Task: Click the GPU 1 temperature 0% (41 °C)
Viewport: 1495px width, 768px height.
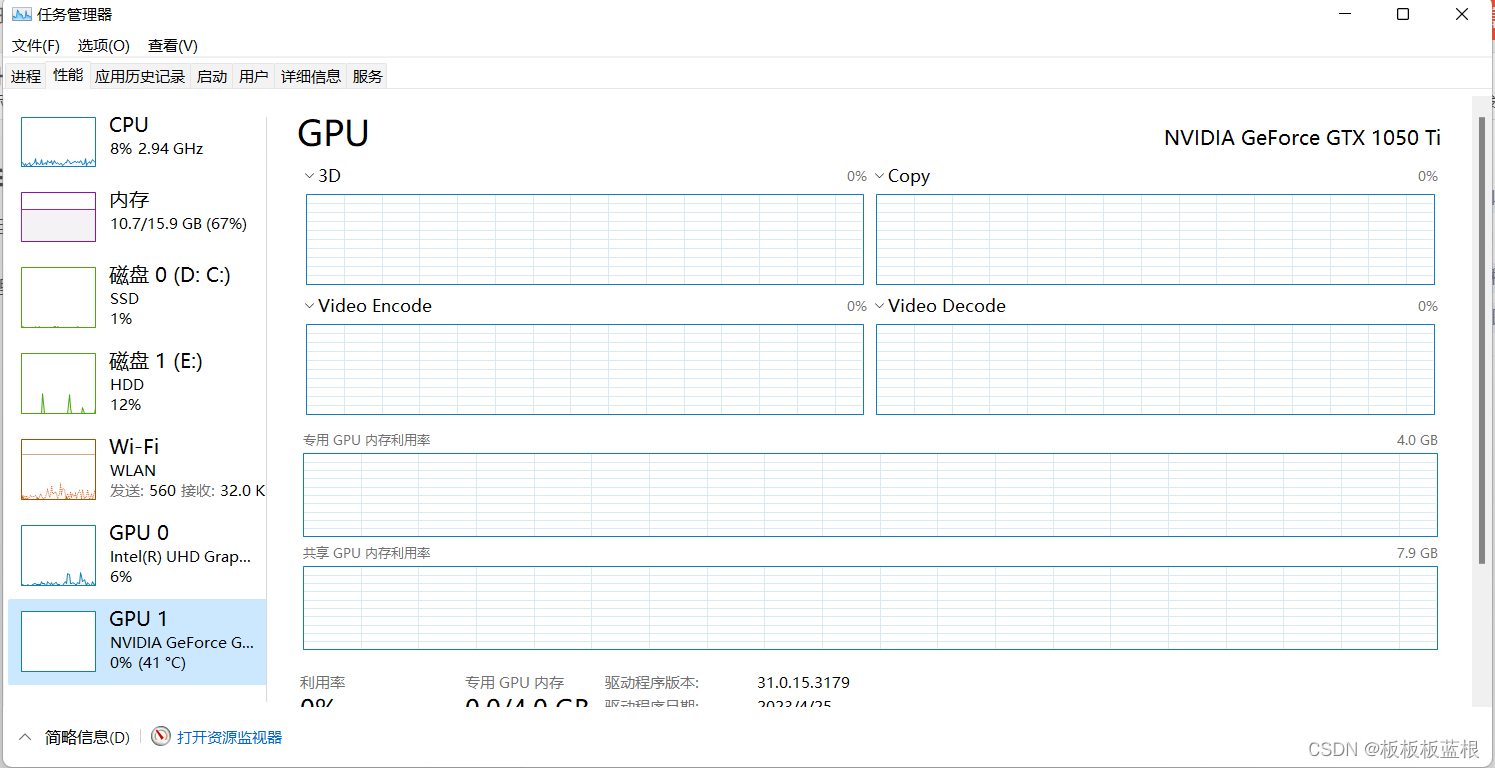Action: pos(148,663)
